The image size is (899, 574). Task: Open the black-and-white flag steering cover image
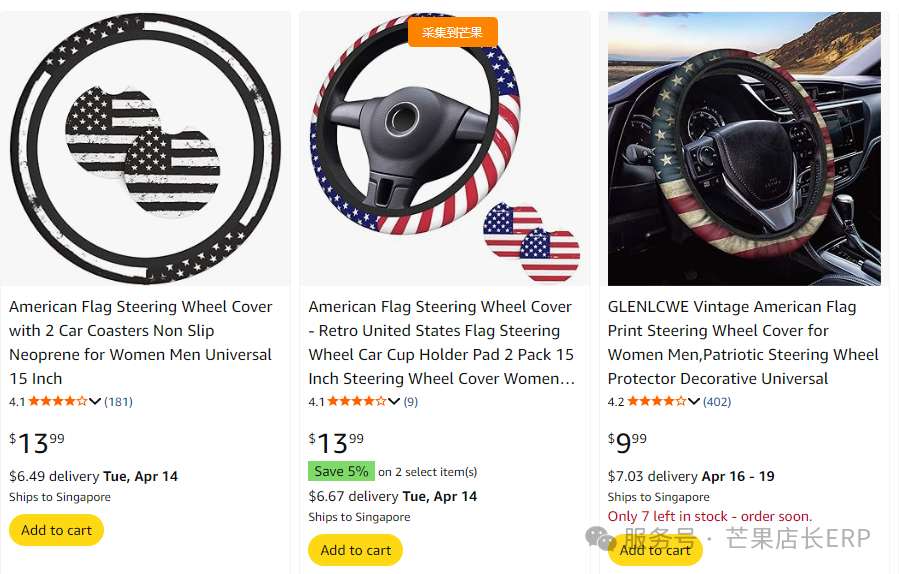pos(145,148)
